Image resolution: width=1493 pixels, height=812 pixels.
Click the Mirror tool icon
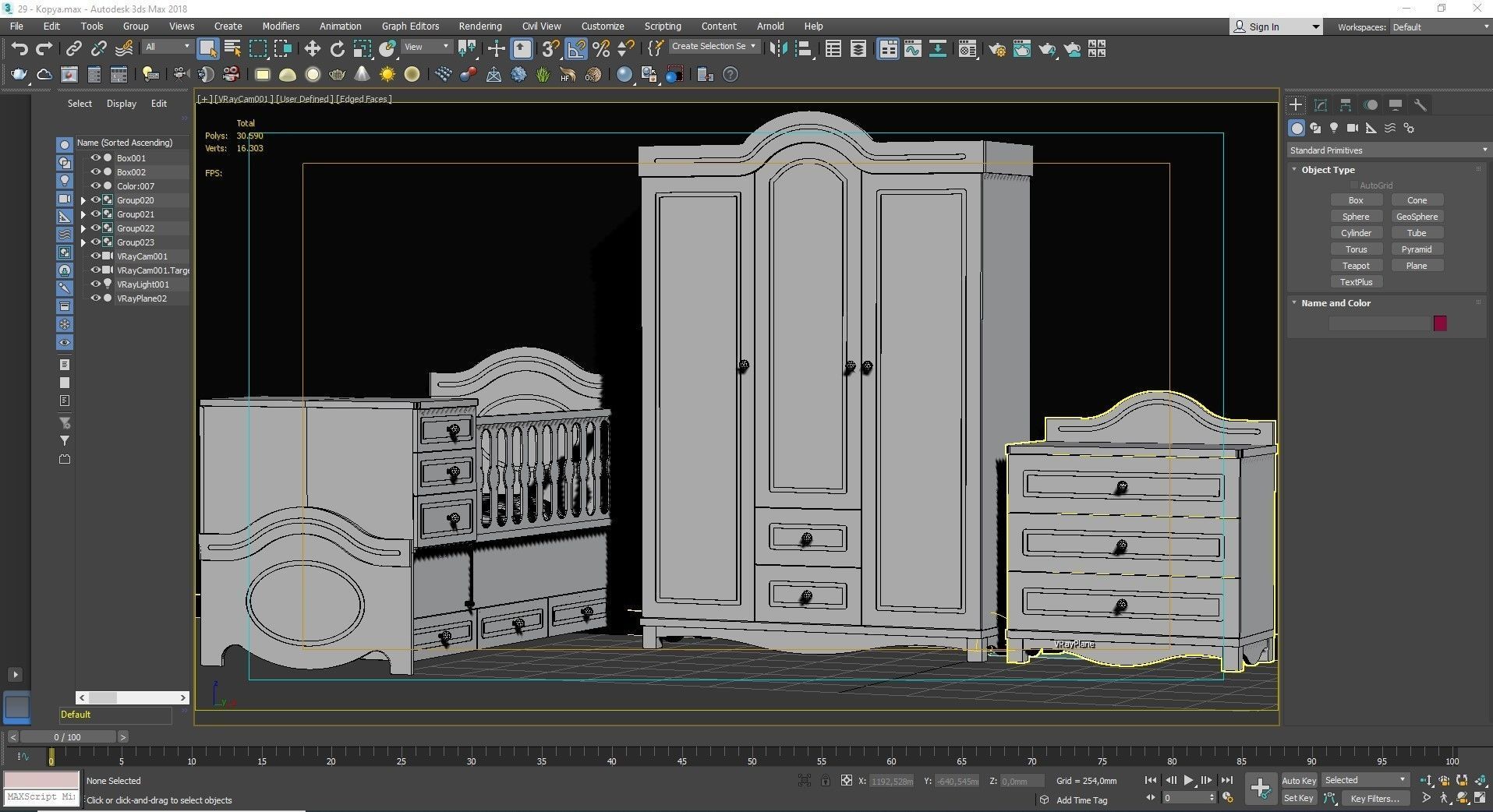778,49
